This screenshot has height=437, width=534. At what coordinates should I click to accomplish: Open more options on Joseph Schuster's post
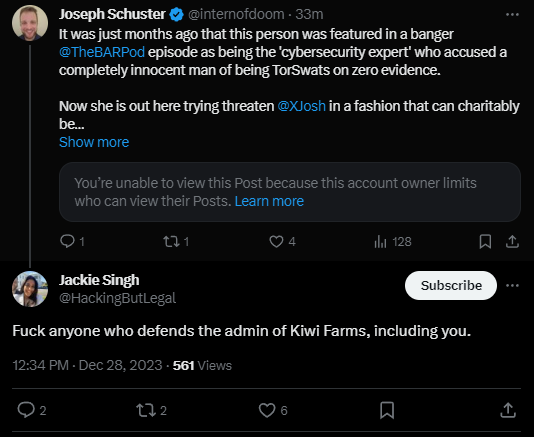point(512,14)
